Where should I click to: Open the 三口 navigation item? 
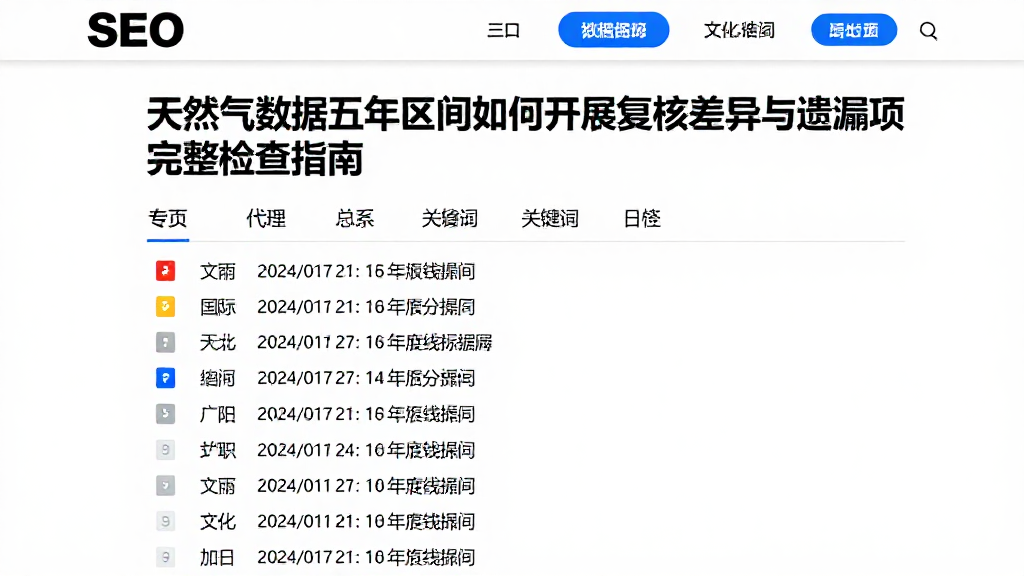(504, 30)
